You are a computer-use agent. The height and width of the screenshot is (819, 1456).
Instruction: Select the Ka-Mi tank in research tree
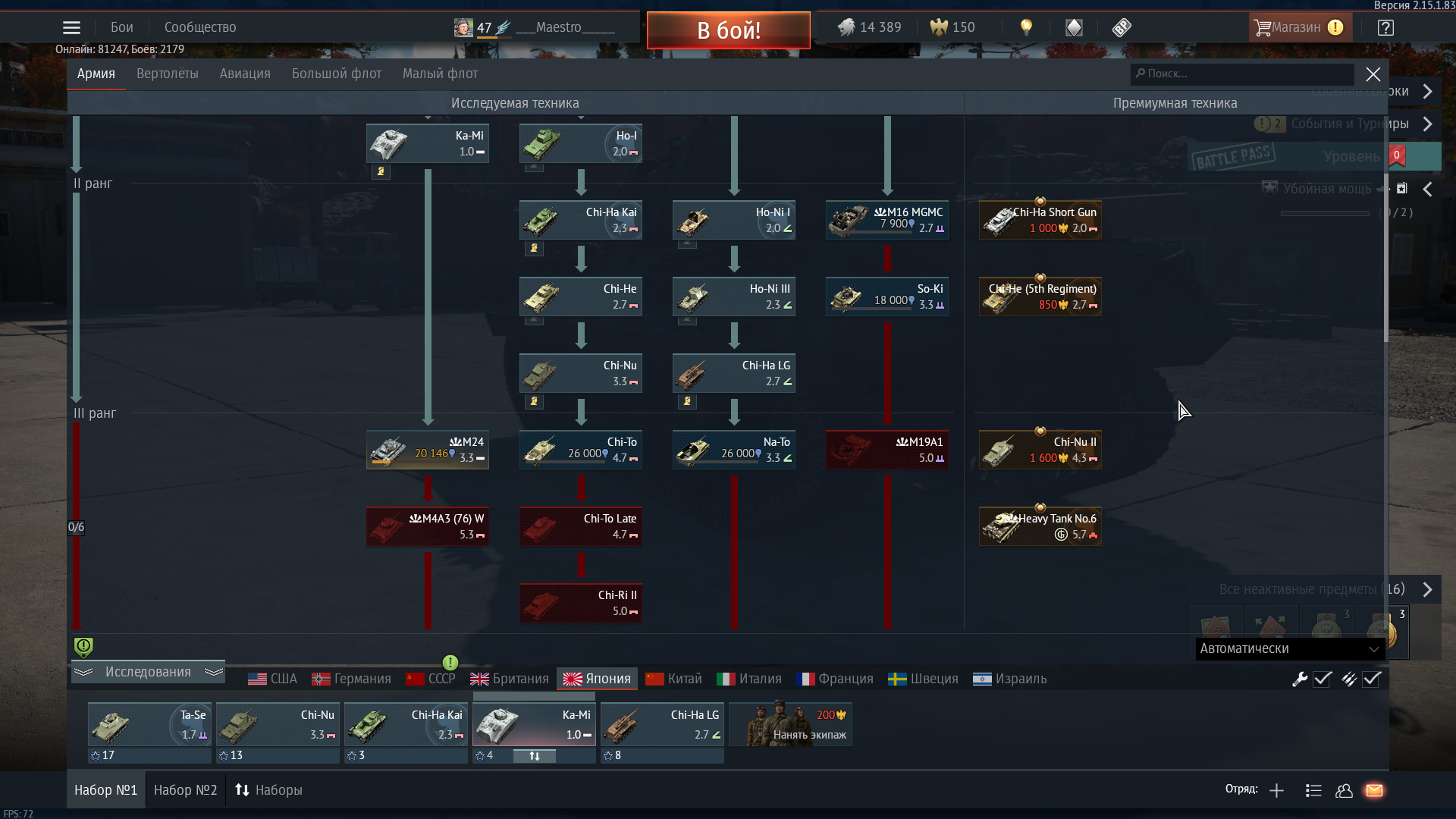[x=428, y=143]
